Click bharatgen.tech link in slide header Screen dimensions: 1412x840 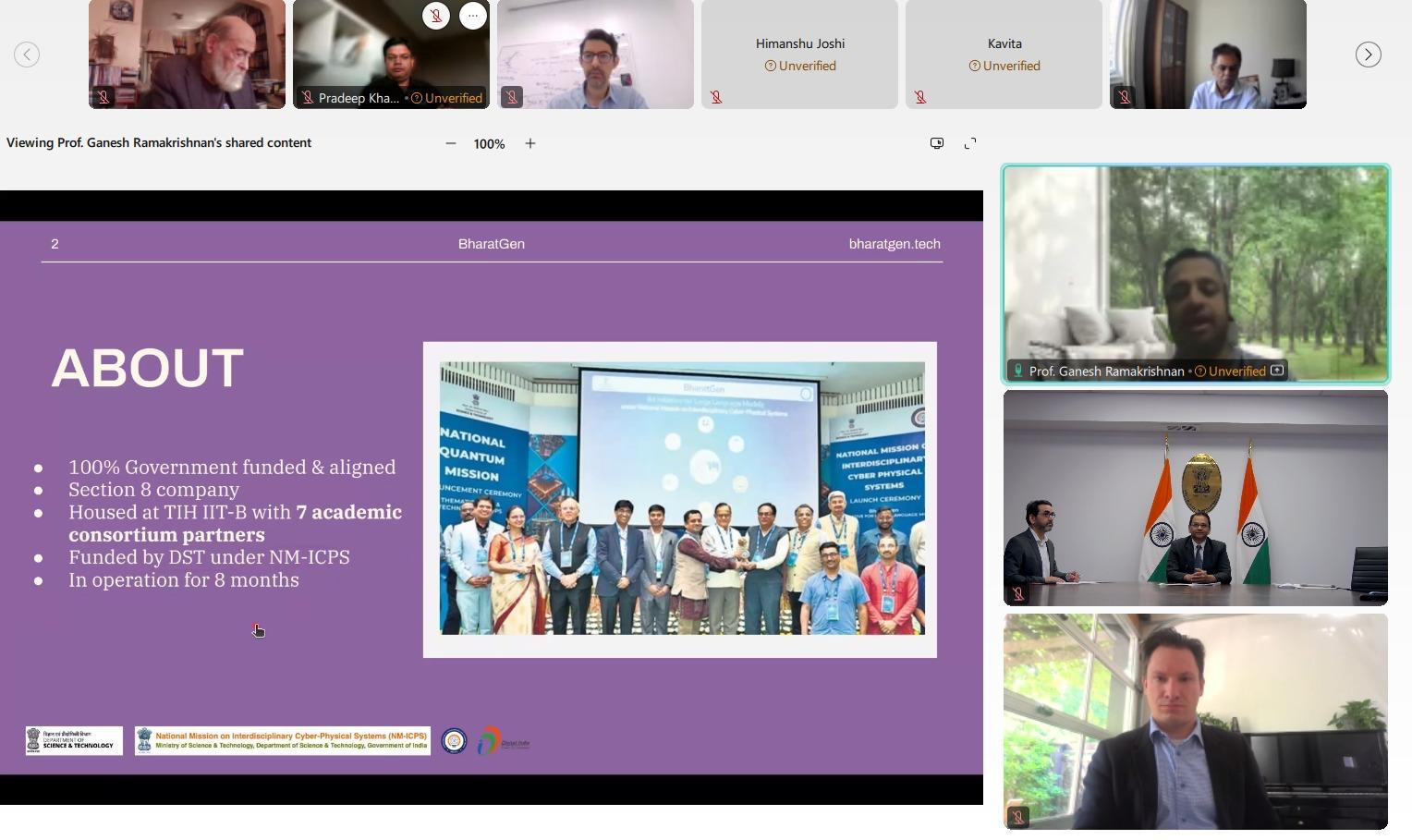coord(895,244)
